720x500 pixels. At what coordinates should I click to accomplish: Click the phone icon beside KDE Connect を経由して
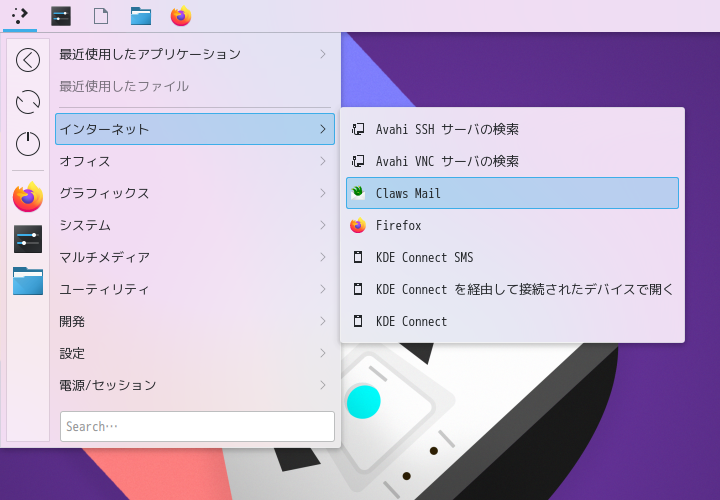pos(358,289)
